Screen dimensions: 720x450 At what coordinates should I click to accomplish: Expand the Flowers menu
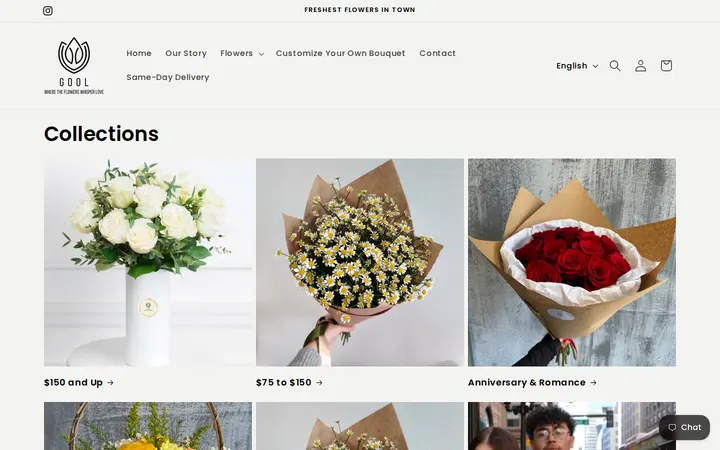pyautogui.click(x=242, y=53)
